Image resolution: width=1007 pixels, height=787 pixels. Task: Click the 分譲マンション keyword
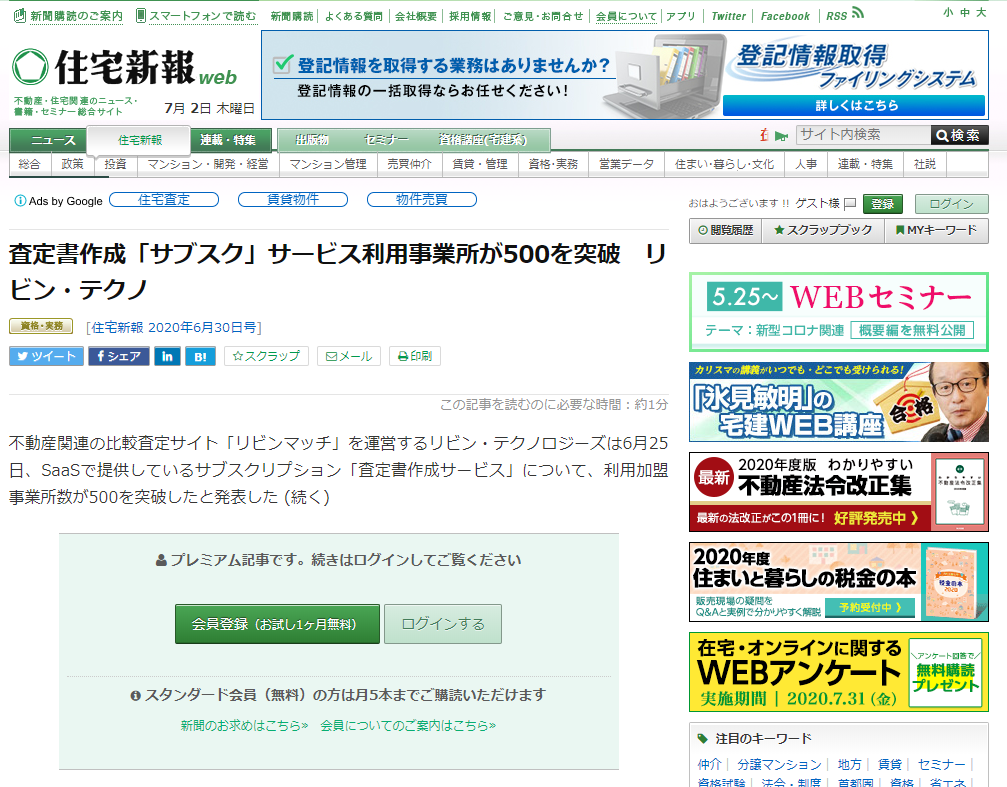779,765
